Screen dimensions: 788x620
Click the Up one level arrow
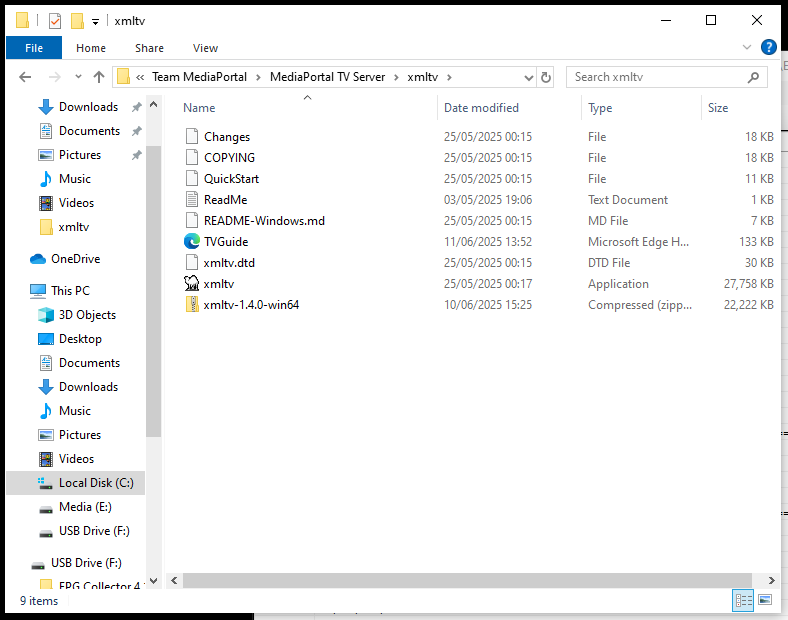[99, 77]
